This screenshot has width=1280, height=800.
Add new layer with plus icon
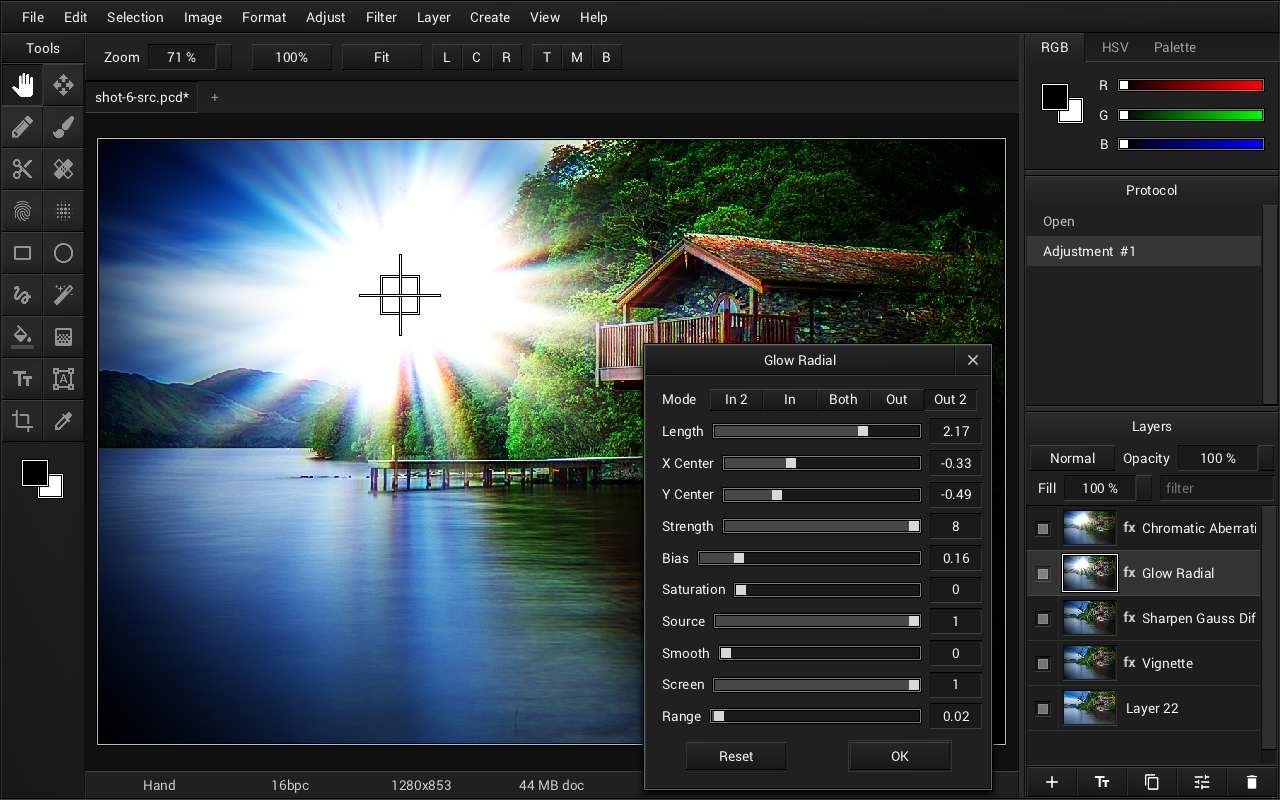pos(1051,782)
